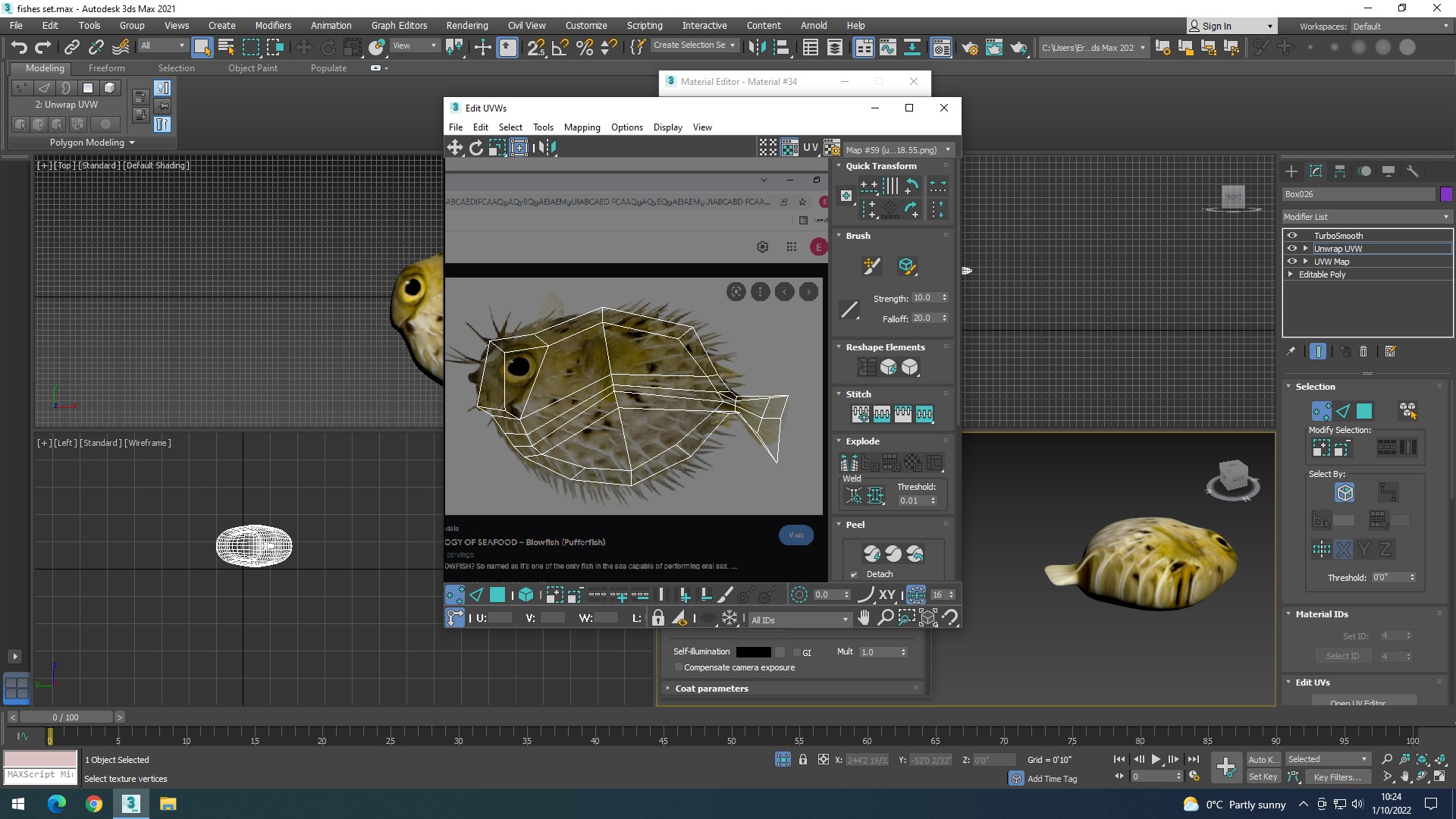Open the Rendering menu

coord(467,25)
